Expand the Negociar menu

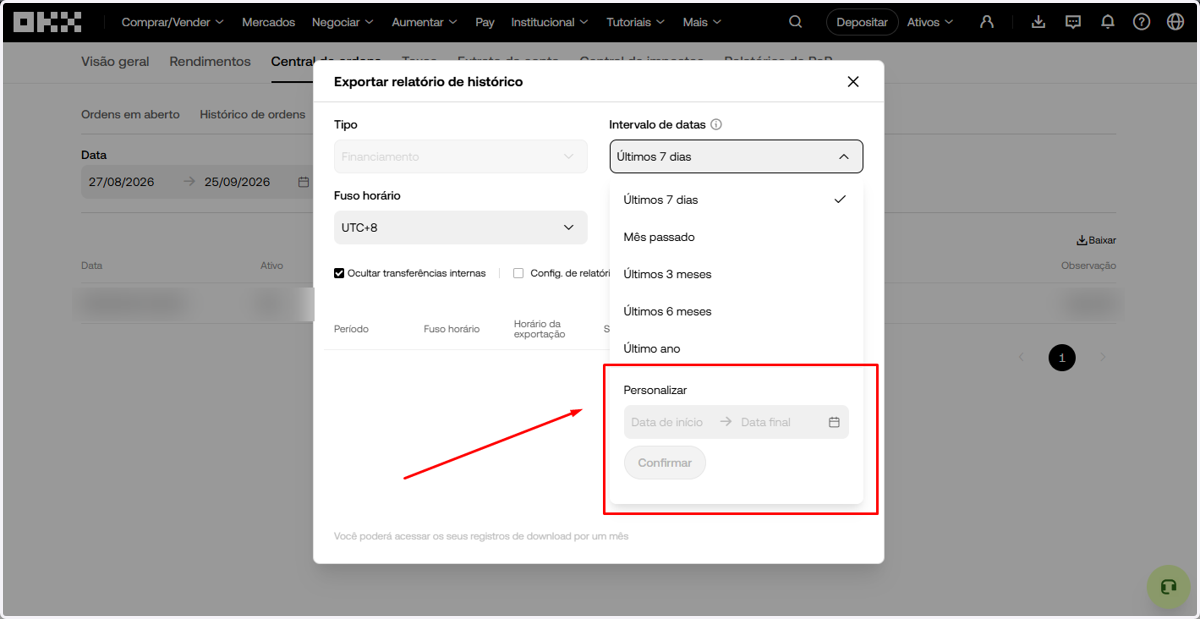342,22
